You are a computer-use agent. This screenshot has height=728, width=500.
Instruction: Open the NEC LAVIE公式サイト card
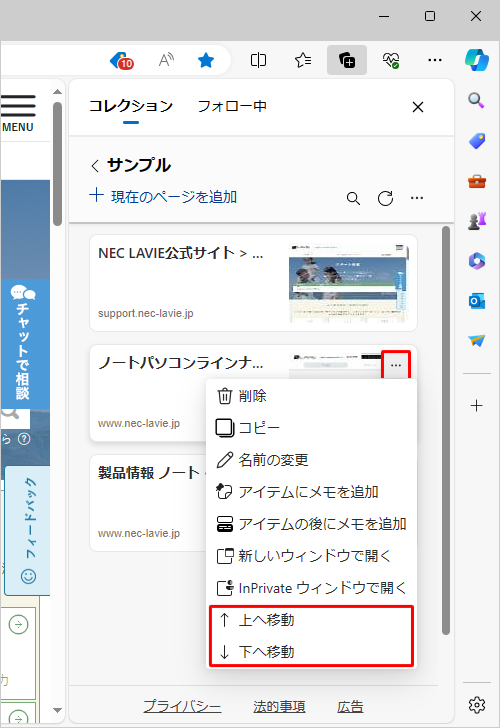[253, 283]
